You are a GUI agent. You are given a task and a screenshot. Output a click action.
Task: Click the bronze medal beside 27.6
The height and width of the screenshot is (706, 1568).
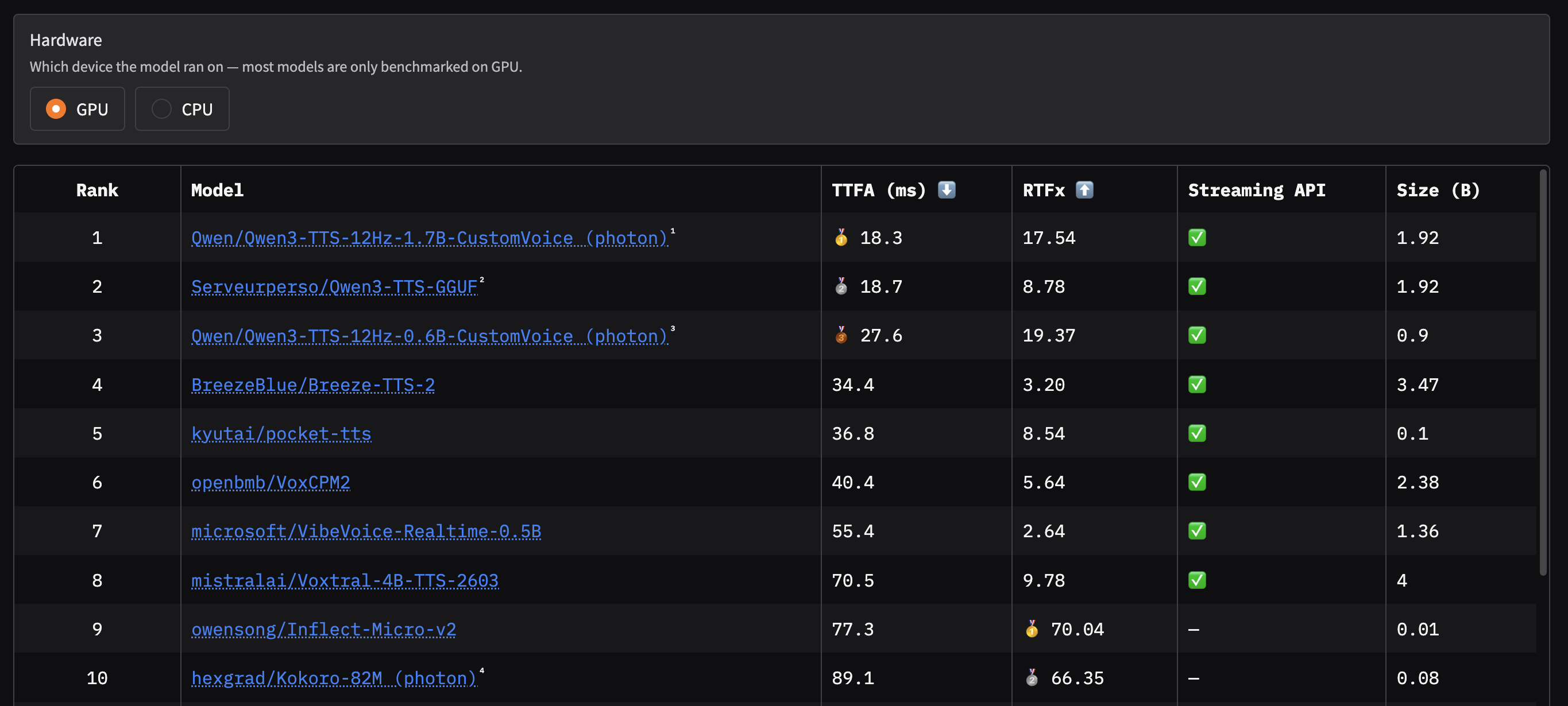[x=841, y=335]
